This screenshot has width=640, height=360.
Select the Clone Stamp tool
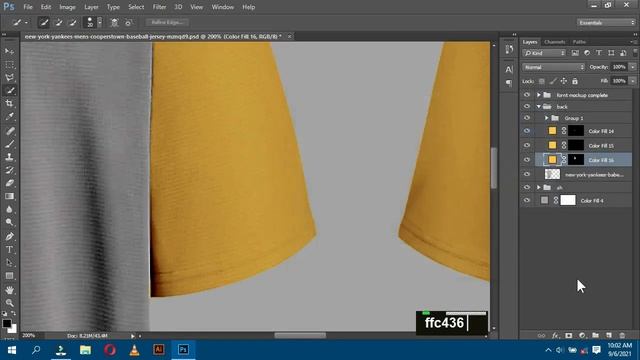tap(9, 157)
